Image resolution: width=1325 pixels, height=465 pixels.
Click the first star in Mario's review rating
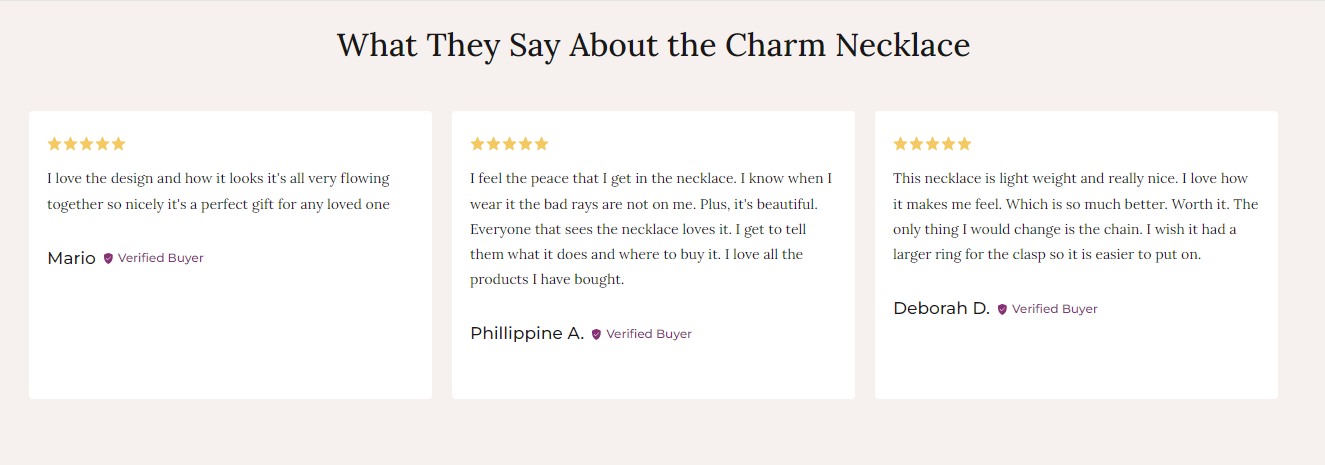pyautogui.click(x=54, y=144)
